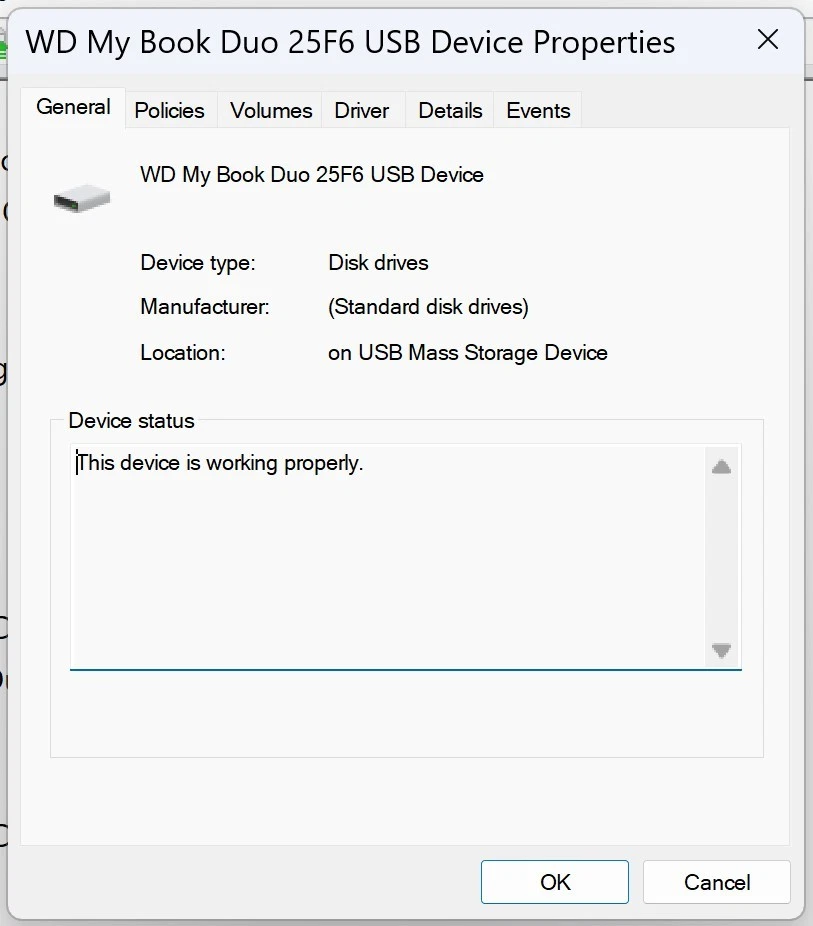Image resolution: width=813 pixels, height=926 pixels.
Task: Click the scrollbar up arrow
Action: 720,465
